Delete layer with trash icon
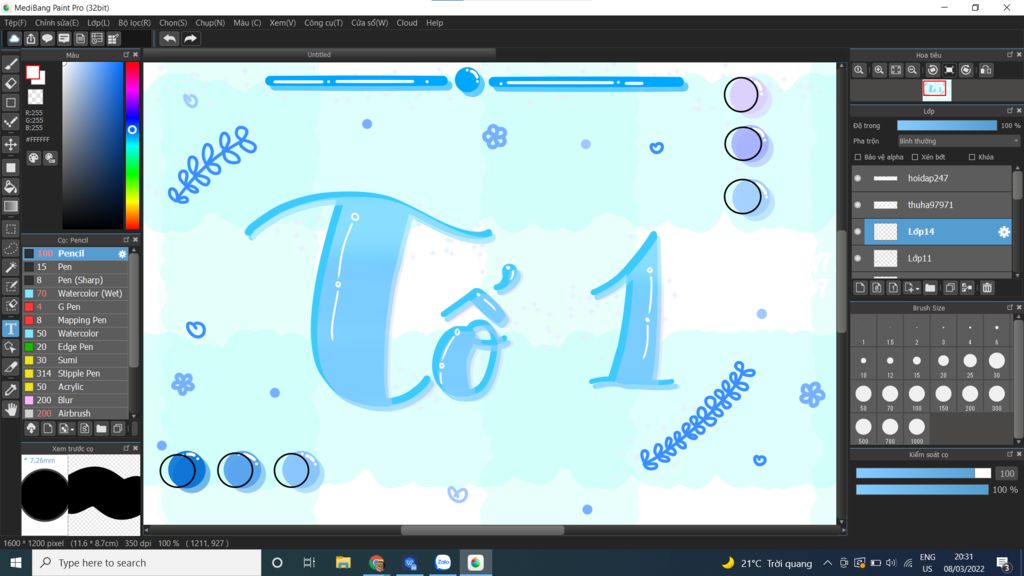This screenshot has width=1024, height=576. pos(987,287)
